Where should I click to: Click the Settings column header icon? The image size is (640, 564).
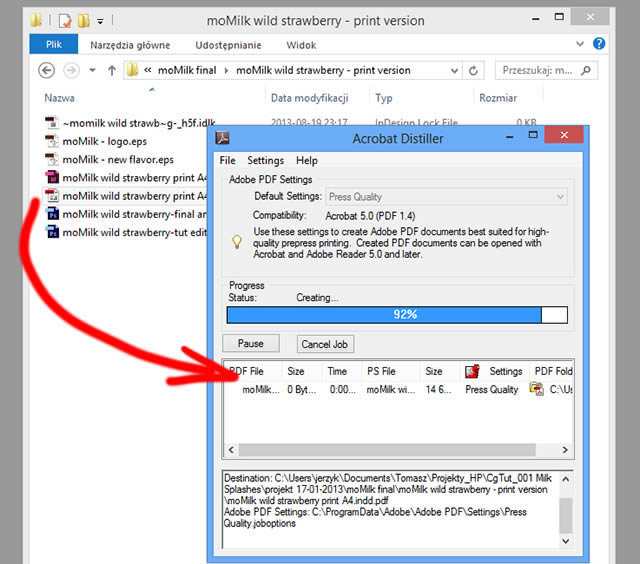(472, 371)
